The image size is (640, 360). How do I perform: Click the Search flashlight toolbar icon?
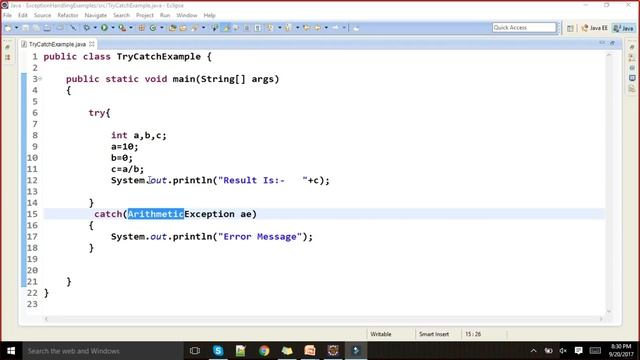pyautogui.click(x=194, y=28)
